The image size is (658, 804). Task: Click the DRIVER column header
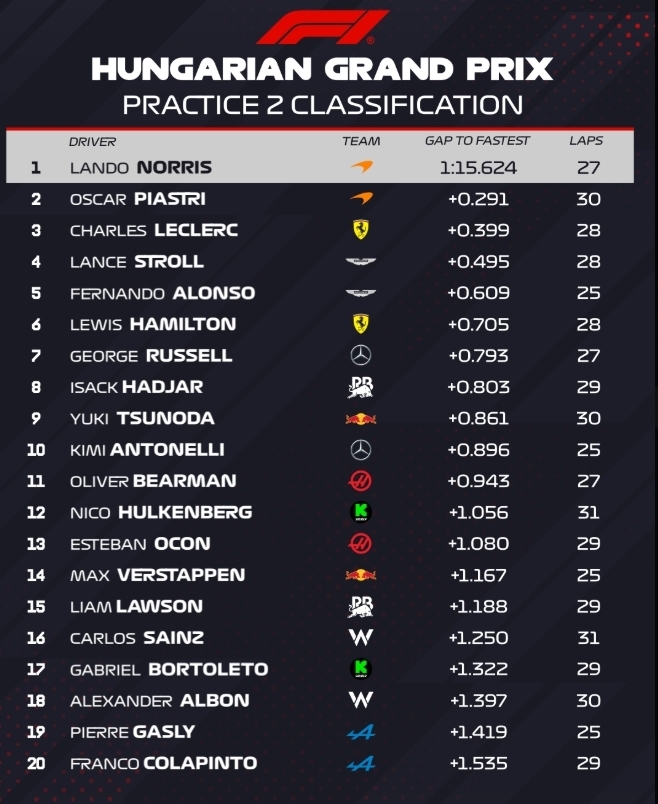[93, 142]
